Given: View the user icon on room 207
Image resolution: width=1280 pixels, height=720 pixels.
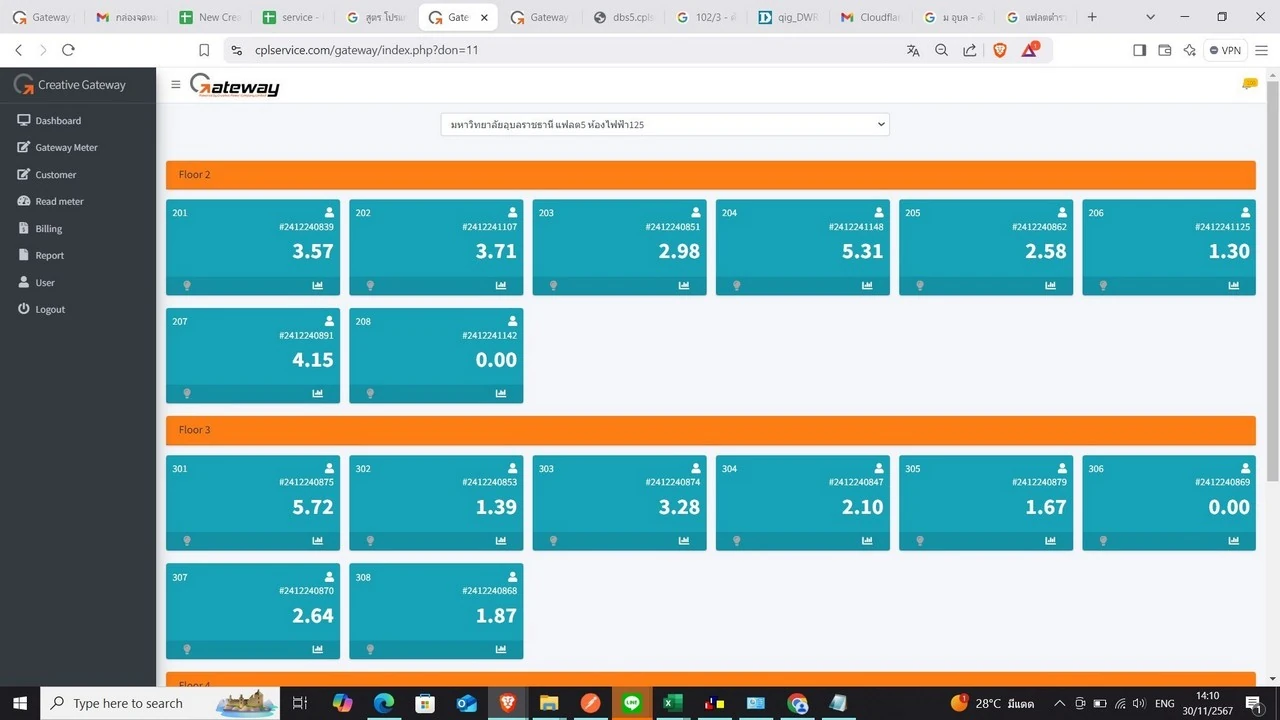Looking at the screenshot, I should [x=329, y=321].
